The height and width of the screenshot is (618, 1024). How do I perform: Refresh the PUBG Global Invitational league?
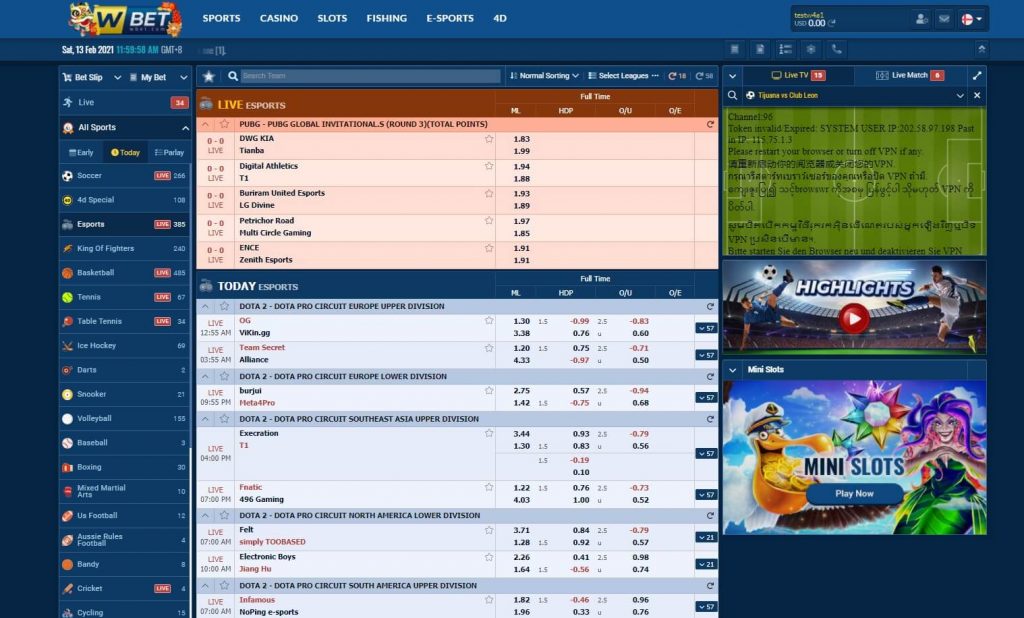click(710, 124)
